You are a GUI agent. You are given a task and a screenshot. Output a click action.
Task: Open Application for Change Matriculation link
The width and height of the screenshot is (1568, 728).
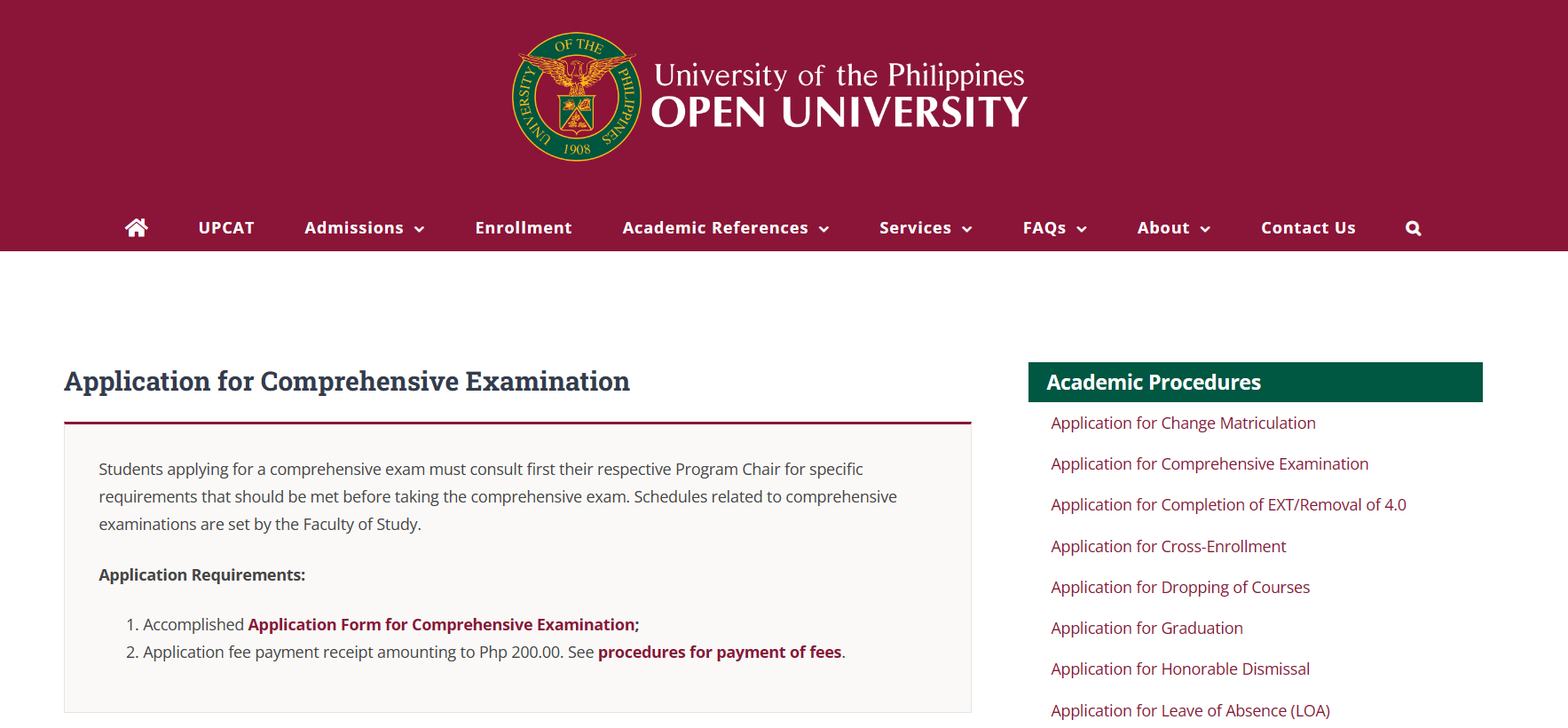(x=1183, y=423)
